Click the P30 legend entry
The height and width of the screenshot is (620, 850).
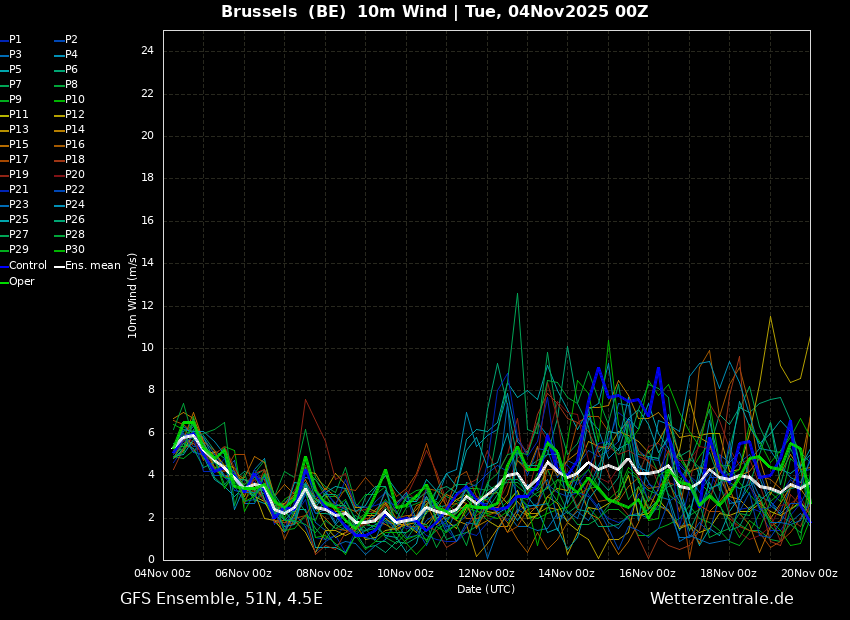pos(75,250)
